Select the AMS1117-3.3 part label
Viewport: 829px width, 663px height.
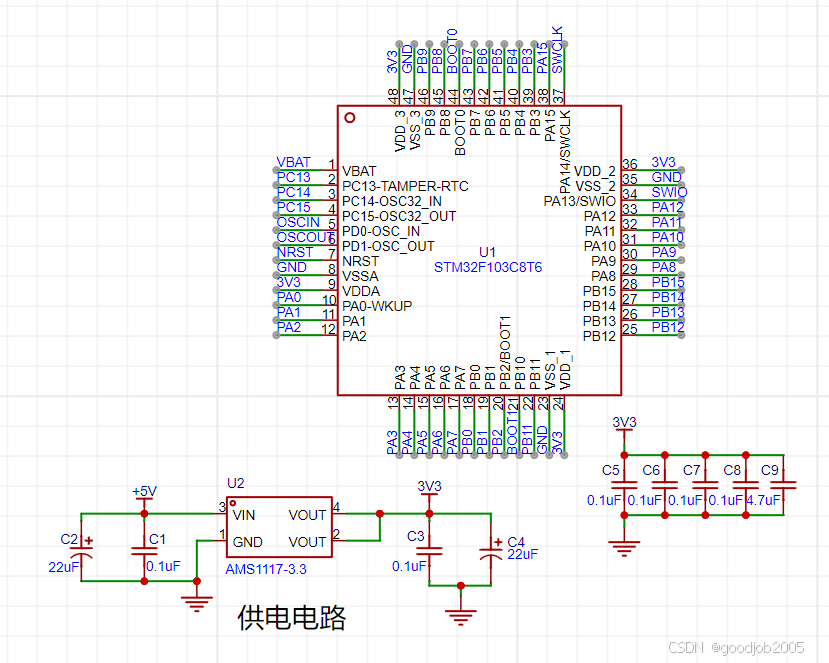point(266,569)
